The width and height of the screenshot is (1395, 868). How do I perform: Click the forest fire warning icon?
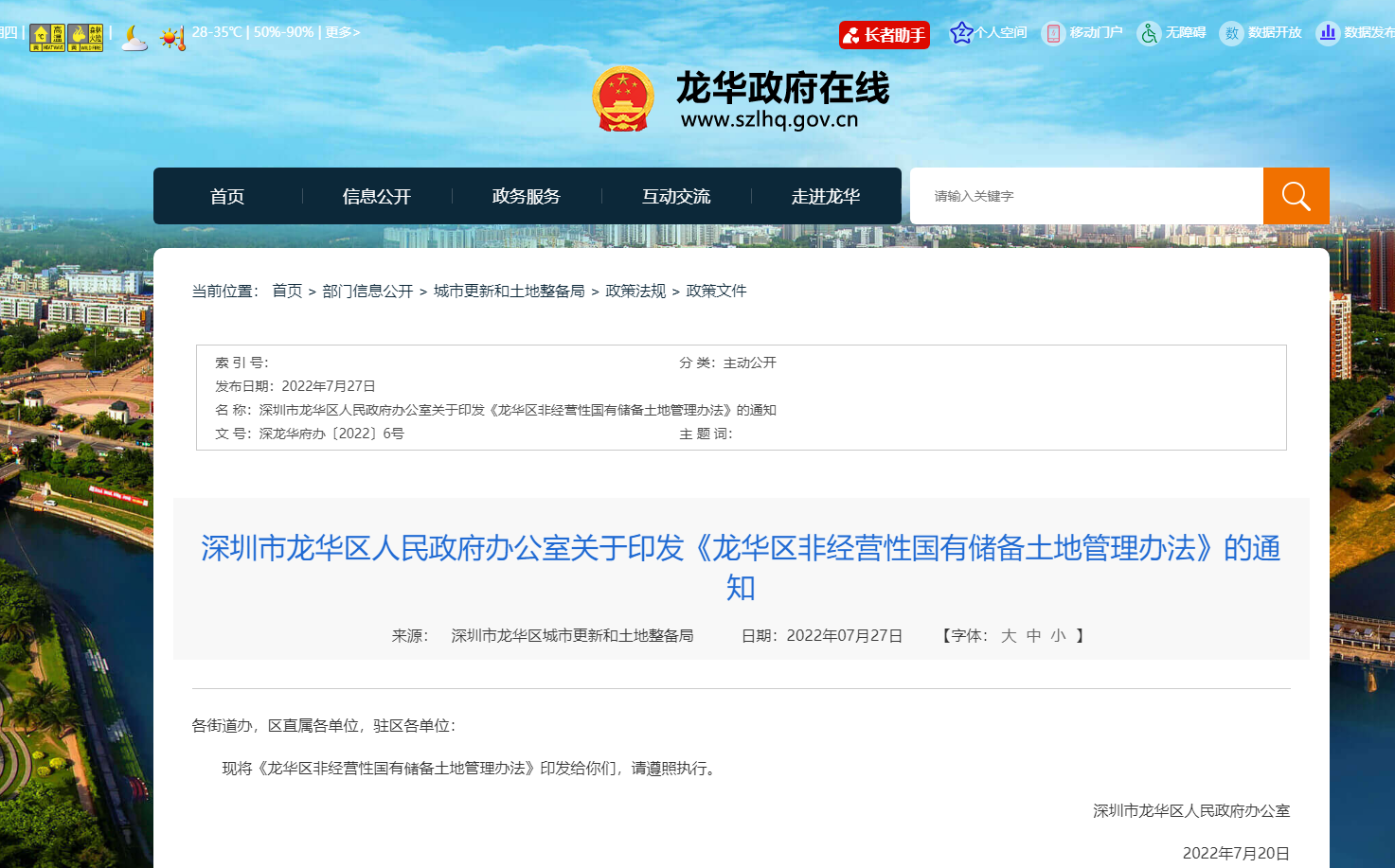[85, 37]
